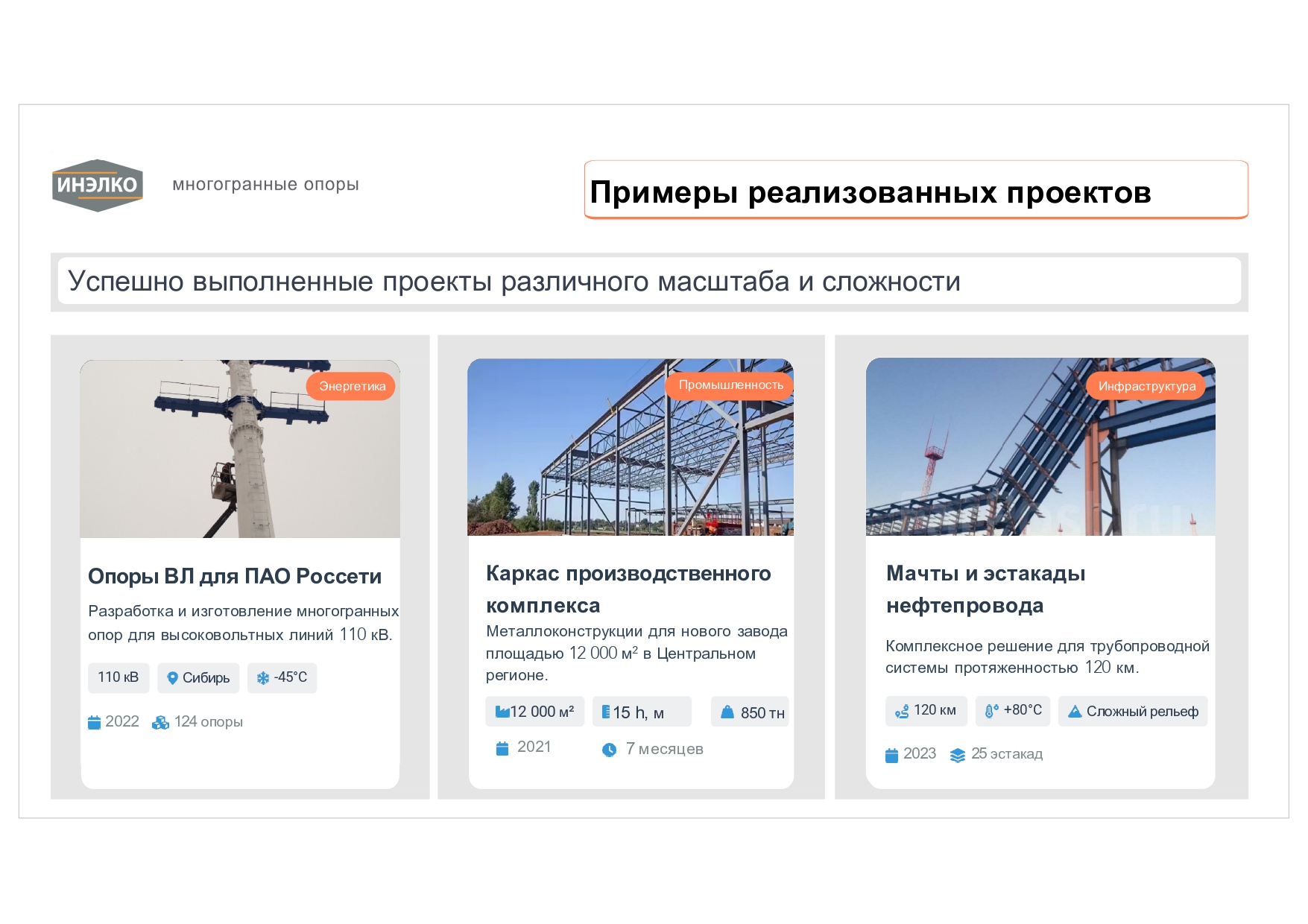This screenshot has height=924, width=1308.
Task: Click the thermometer icon beside +80°C
Action: click(991, 711)
